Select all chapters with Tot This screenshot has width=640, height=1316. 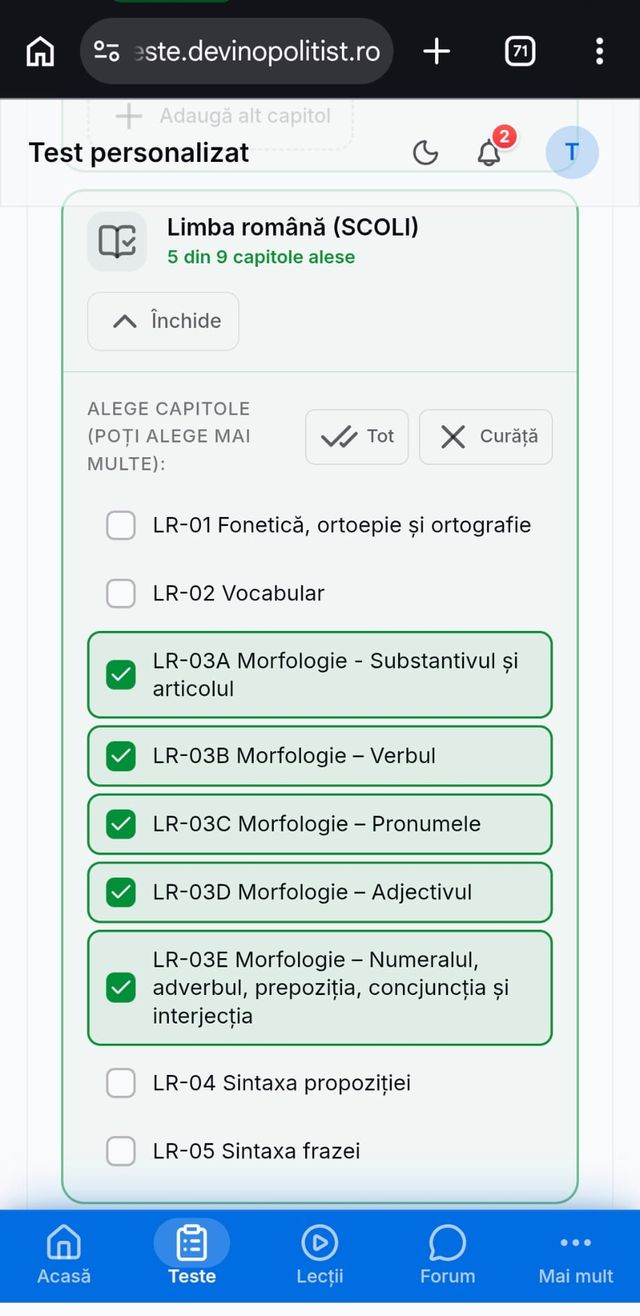[x=357, y=437]
